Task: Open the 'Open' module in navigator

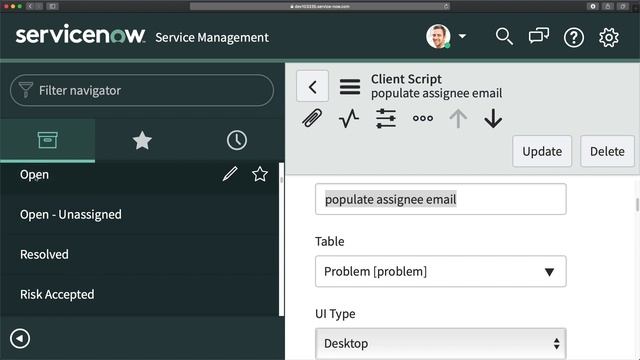Action: [34, 175]
